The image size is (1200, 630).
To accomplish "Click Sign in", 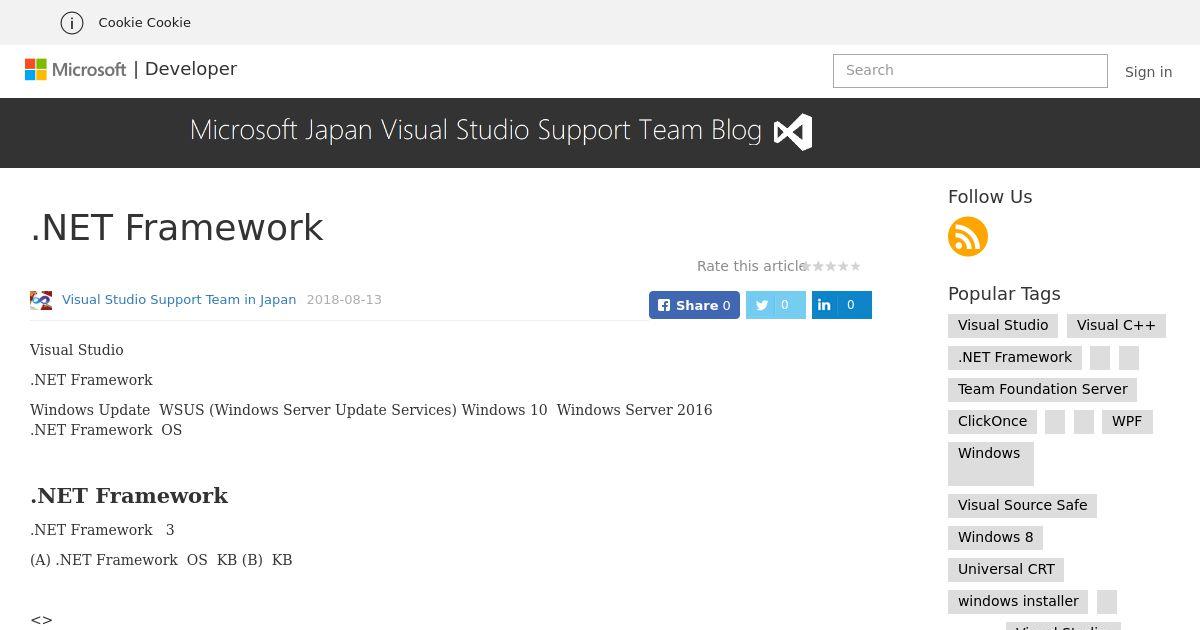I will click(1148, 72).
